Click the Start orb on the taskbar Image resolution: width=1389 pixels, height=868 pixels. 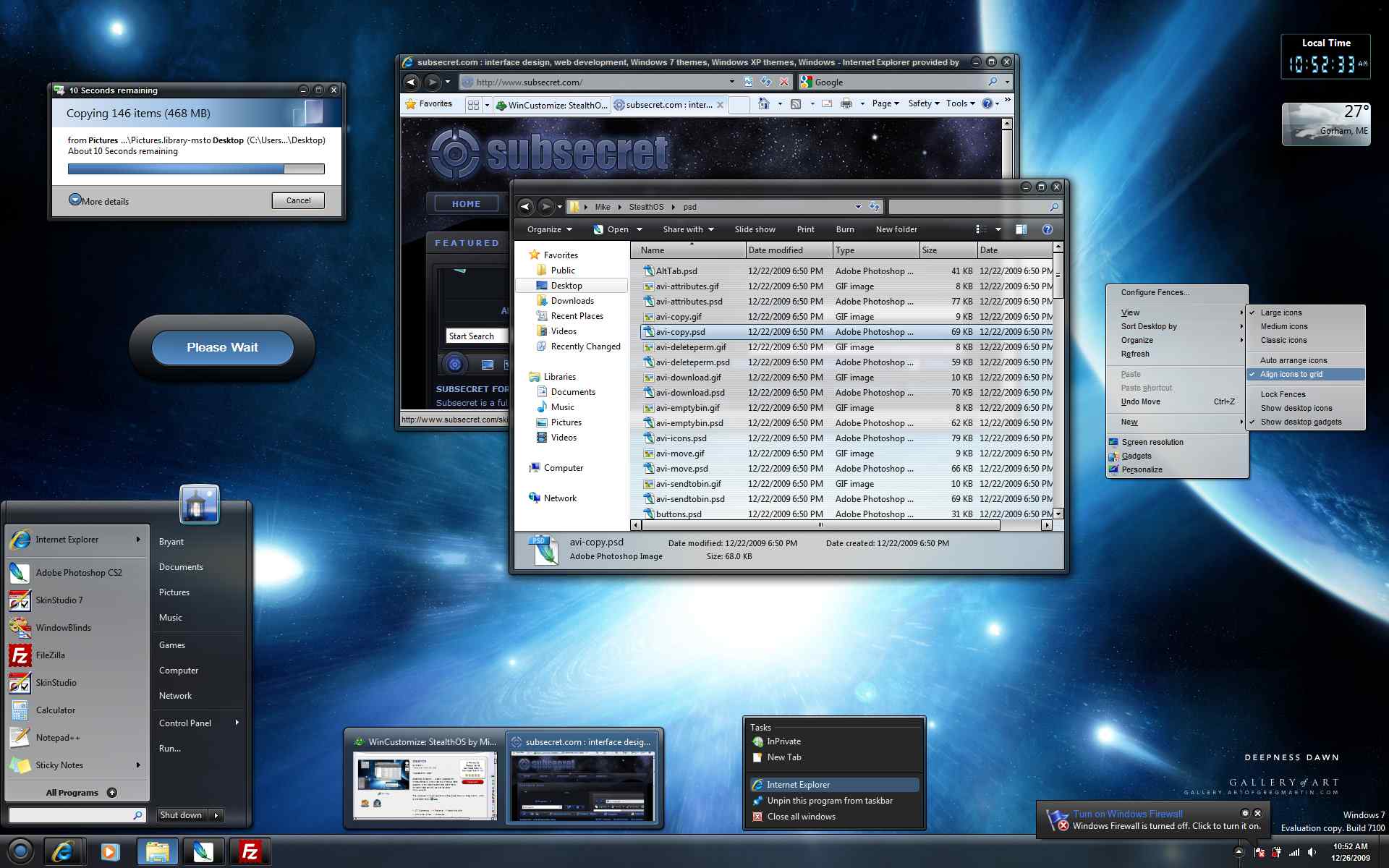click(x=20, y=851)
